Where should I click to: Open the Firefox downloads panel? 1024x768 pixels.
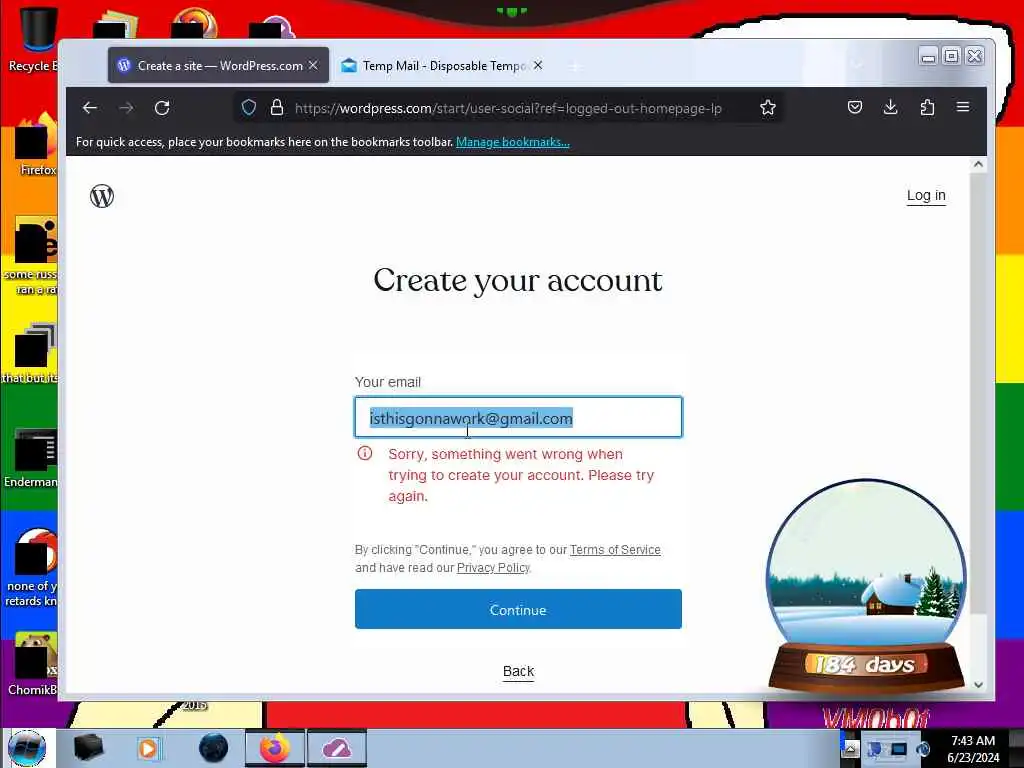(890, 108)
